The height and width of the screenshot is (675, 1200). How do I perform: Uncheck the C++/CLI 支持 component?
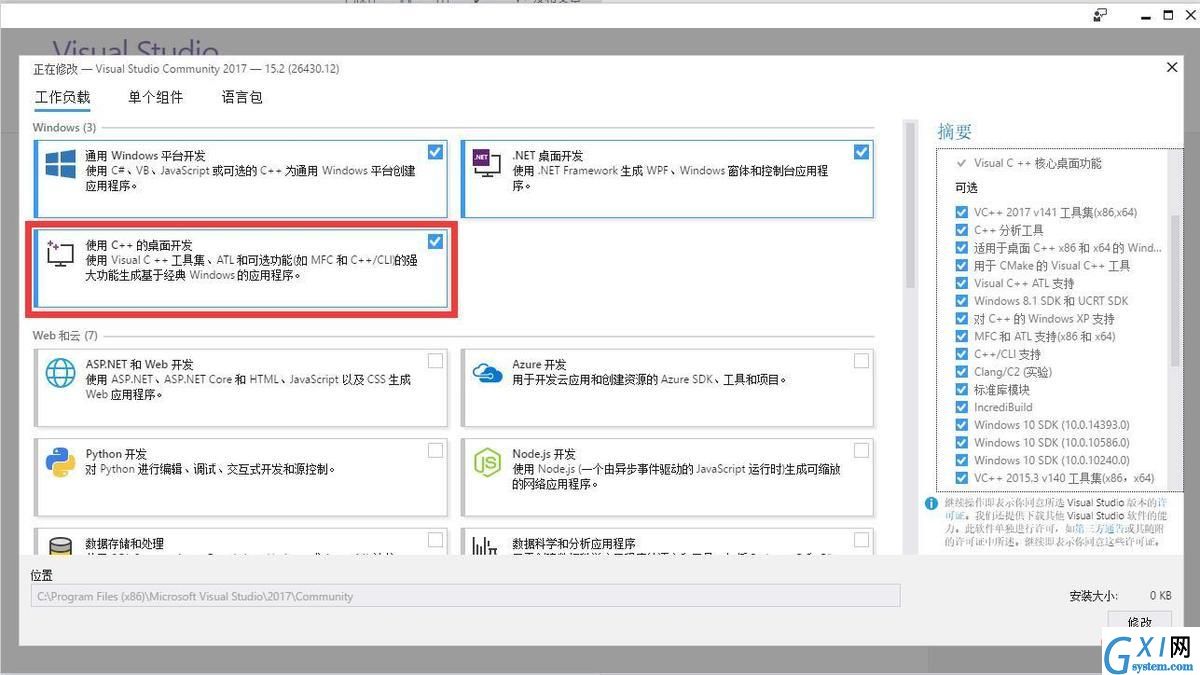coord(962,354)
